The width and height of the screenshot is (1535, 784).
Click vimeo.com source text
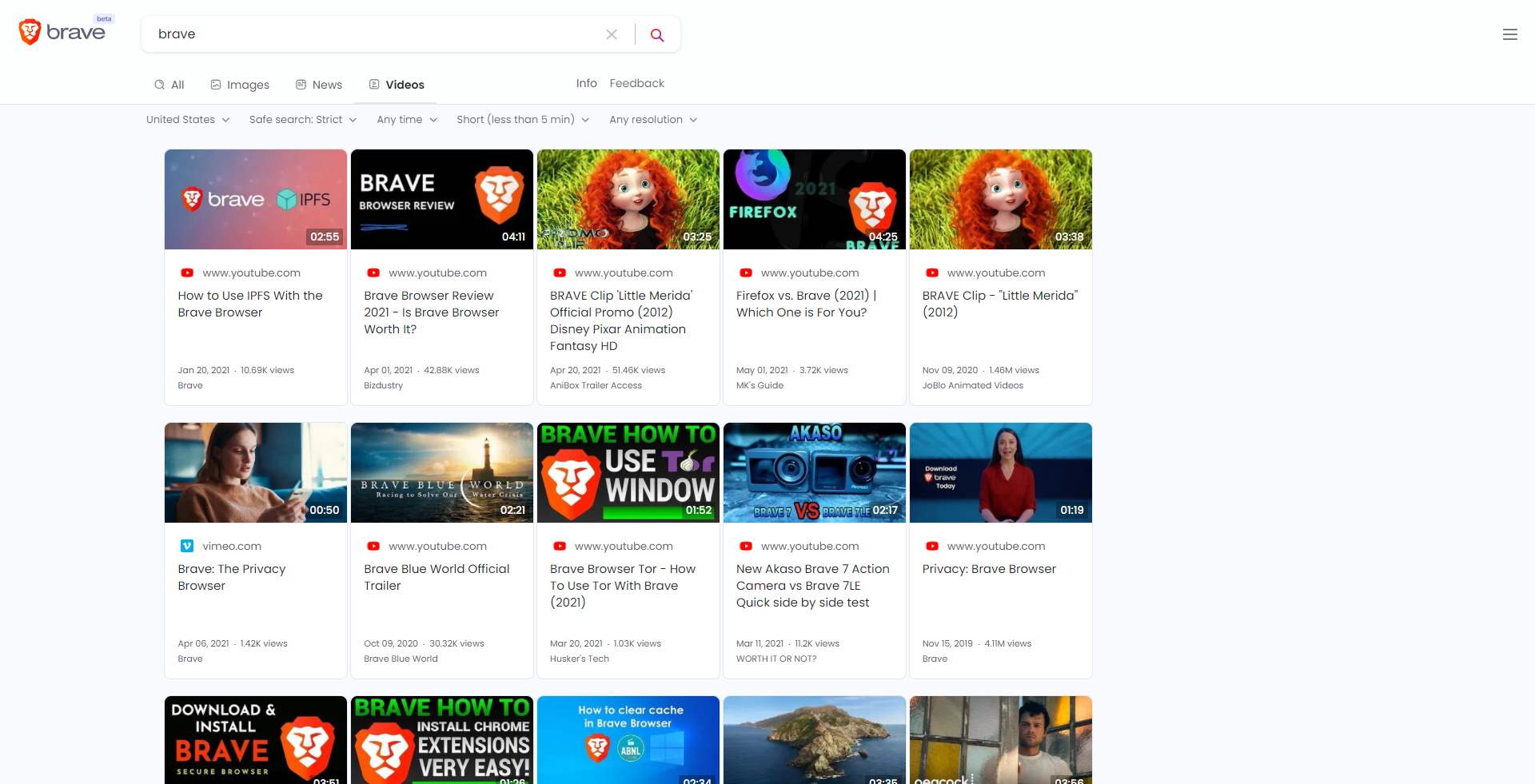[232, 546]
